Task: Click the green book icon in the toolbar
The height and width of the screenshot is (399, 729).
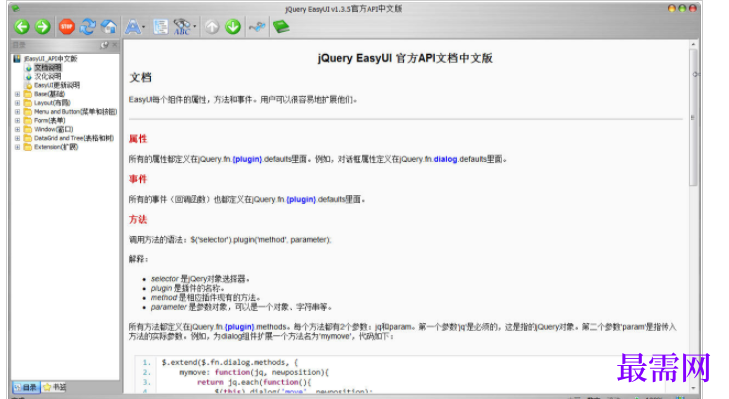Action: [x=281, y=27]
